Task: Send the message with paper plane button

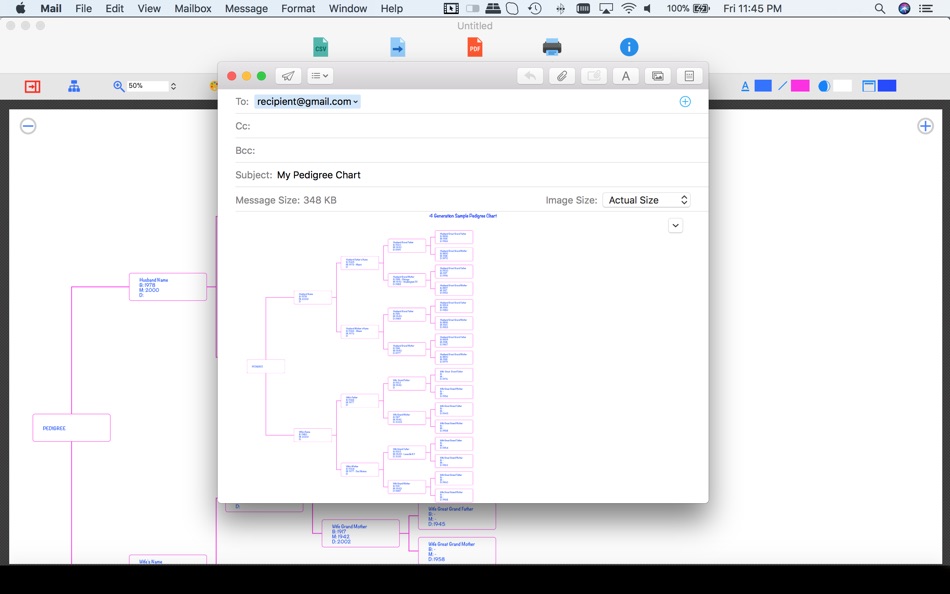Action: 288,76
